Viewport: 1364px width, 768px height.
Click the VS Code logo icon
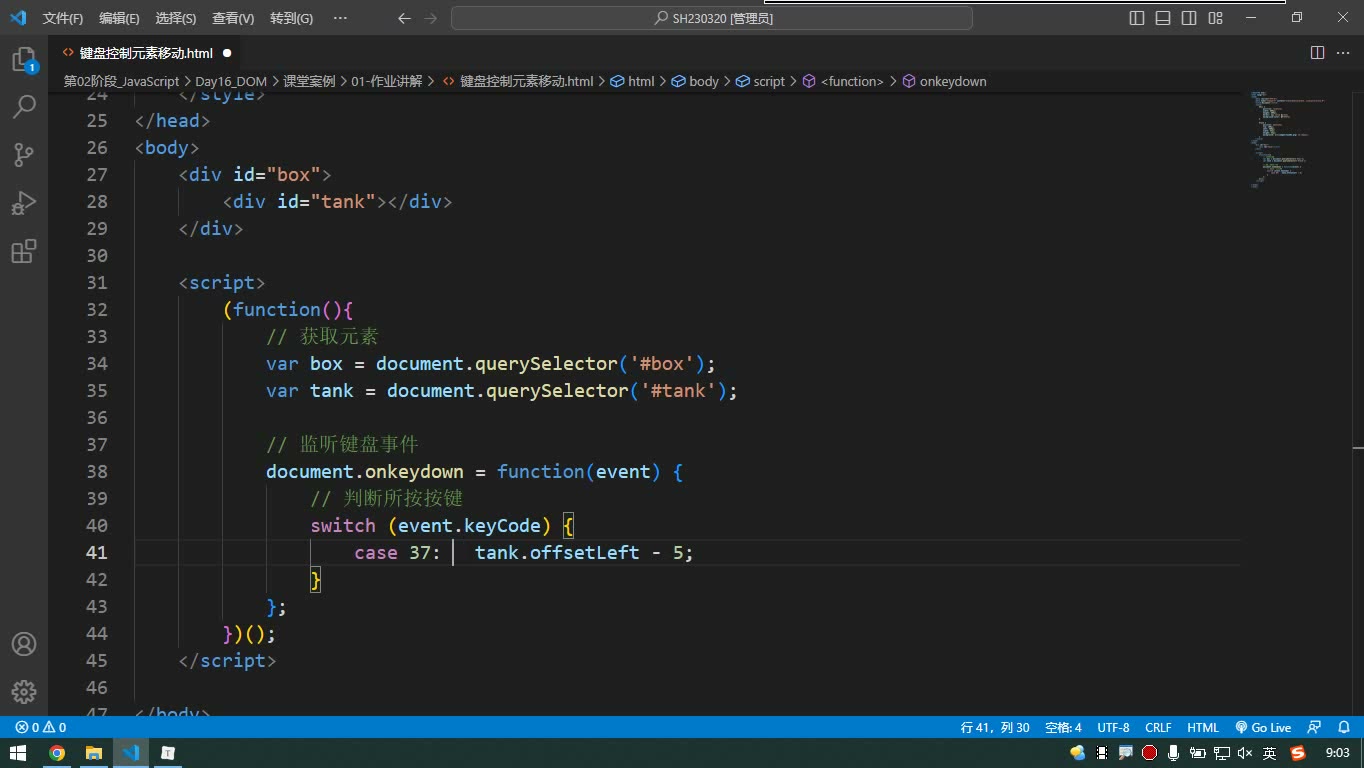point(19,18)
